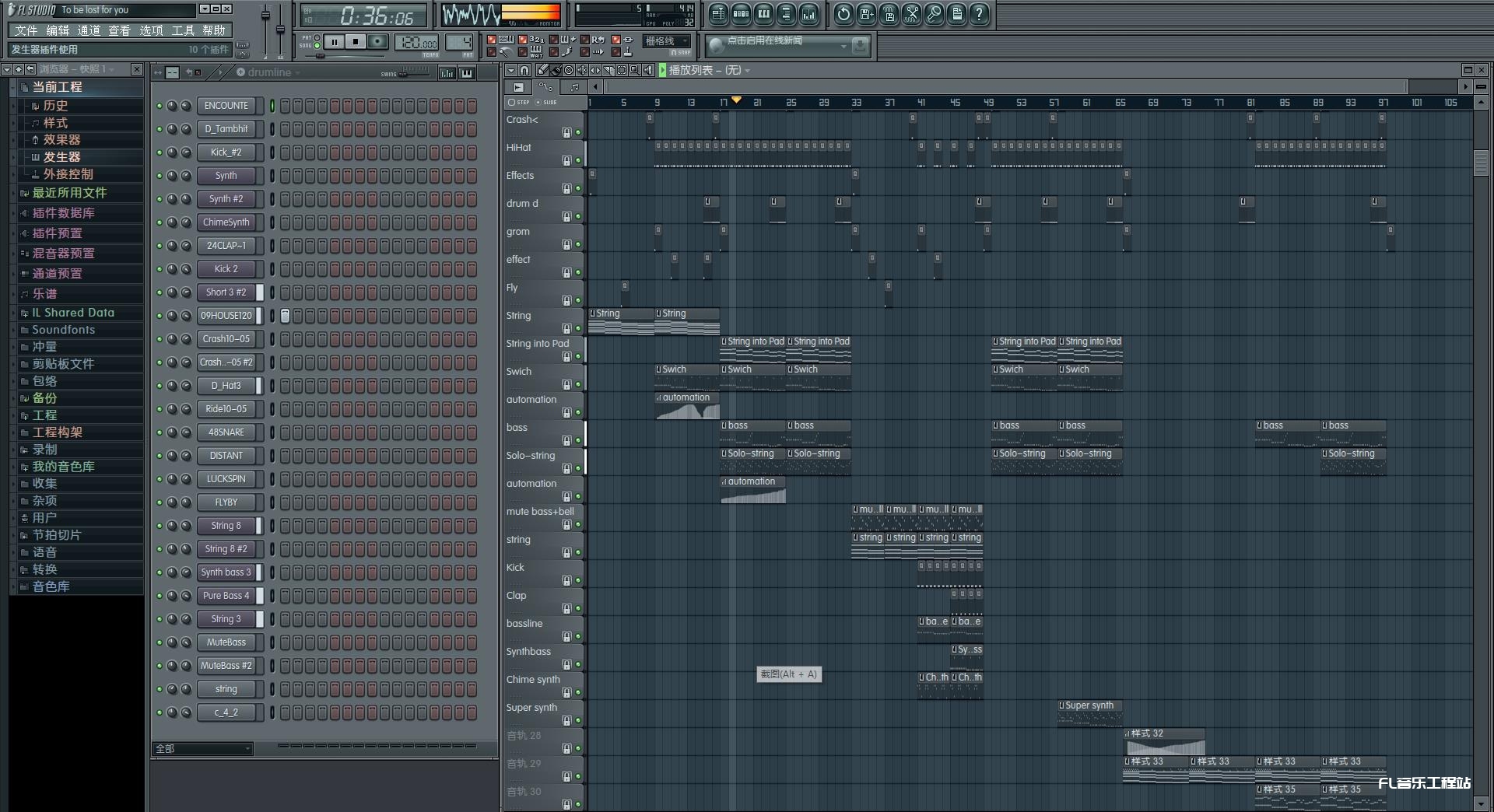1494x812 pixels.
Task: Open the snap 栅格线 dropdown
Action: [x=667, y=41]
